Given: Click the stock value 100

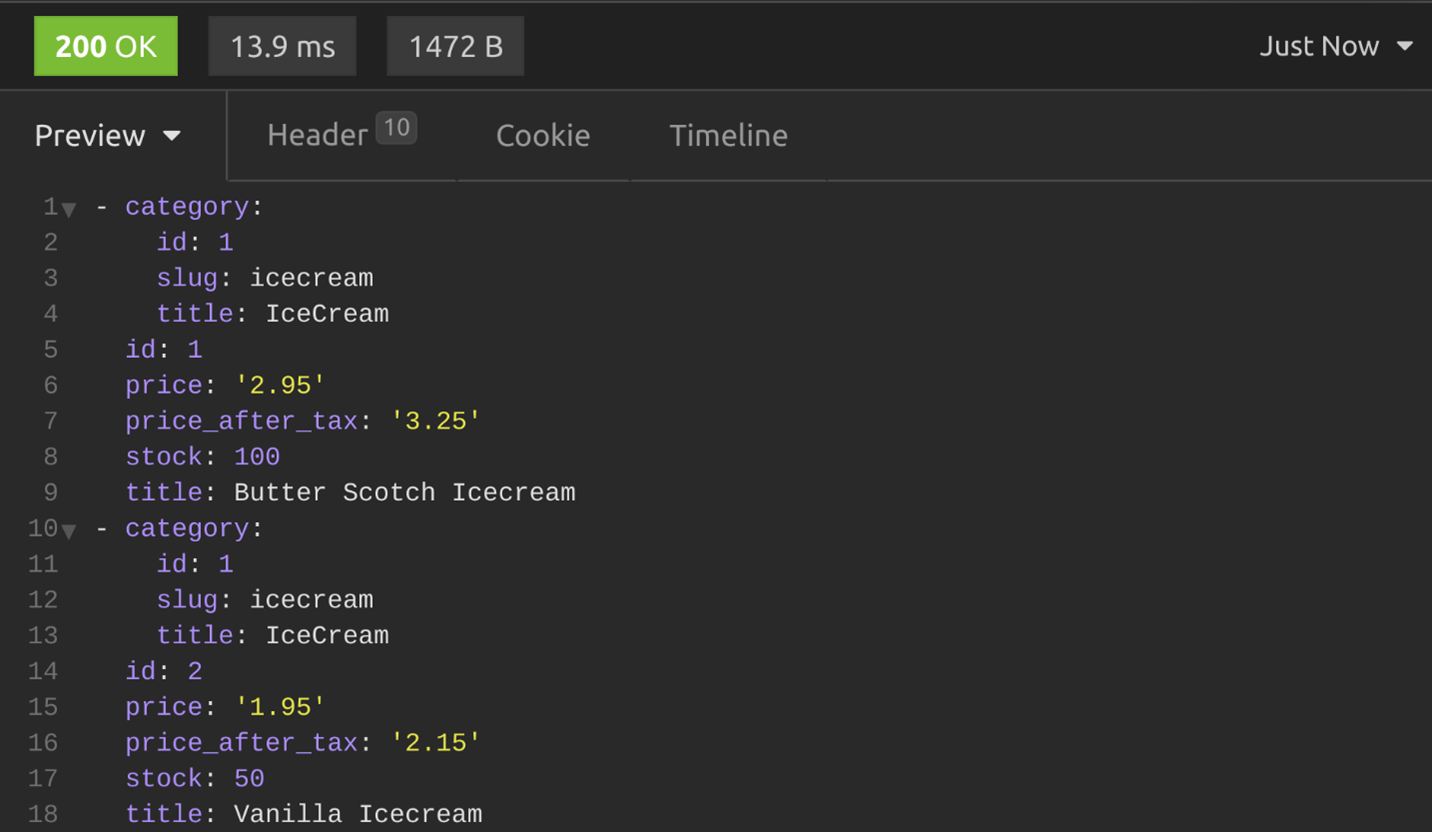Looking at the screenshot, I should point(257,457).
